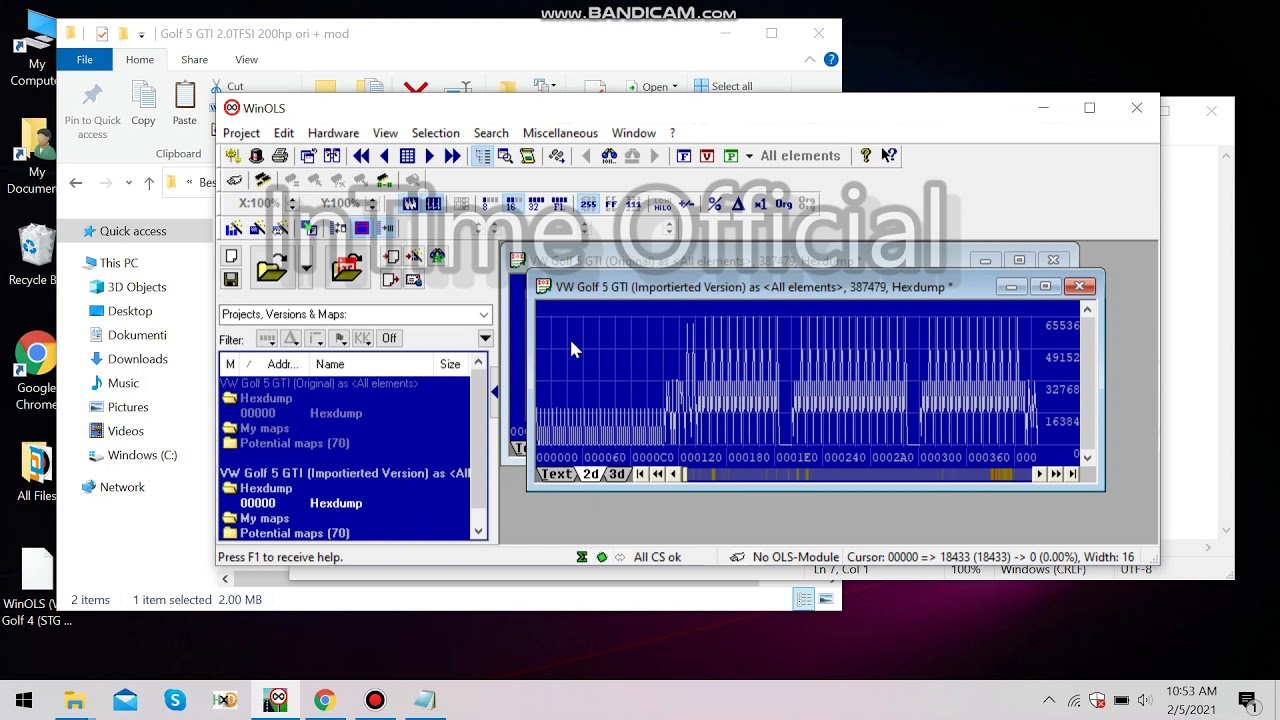Screen dimensions: 1280x720
Task: Go to previous map with single left arrow
Action: [384, 156]
